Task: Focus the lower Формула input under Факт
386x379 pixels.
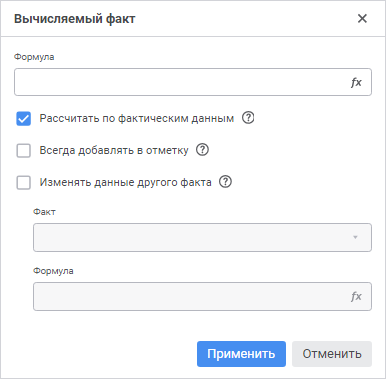Action: 202,297
